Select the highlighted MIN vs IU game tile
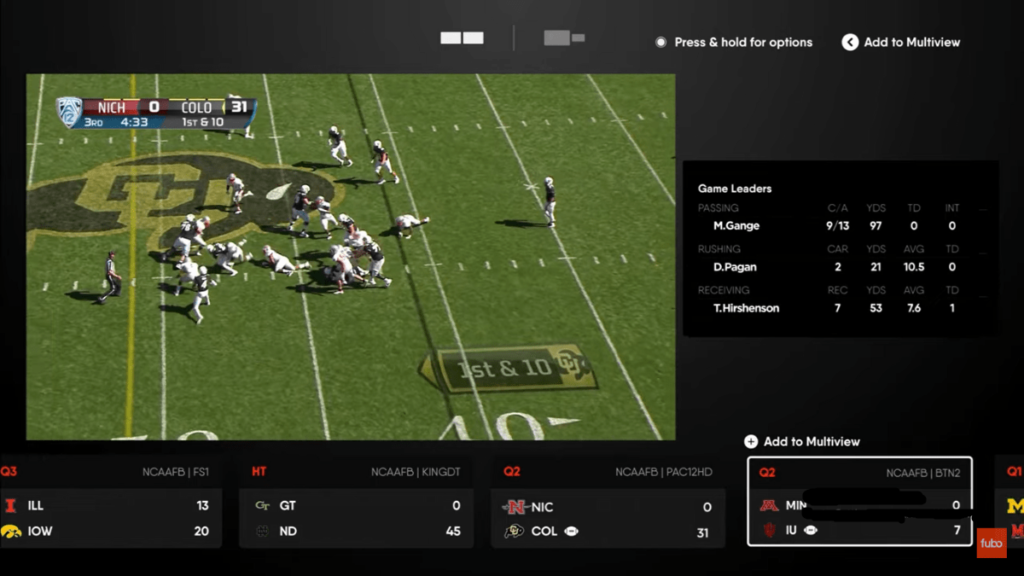1024x576 pixels. [858, 500]
